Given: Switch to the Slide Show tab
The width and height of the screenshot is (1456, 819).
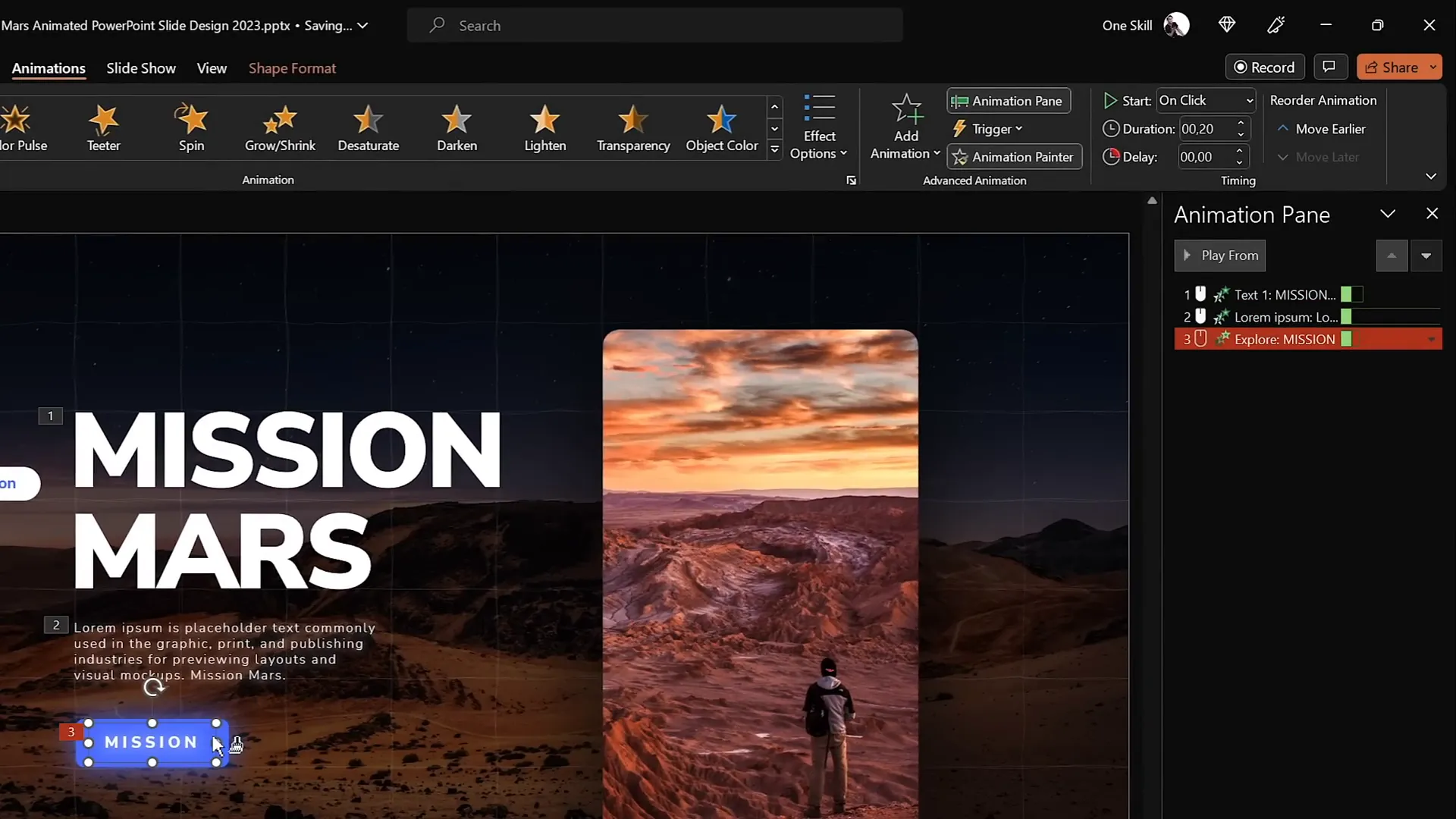Looking at the screenshot, I should pyautogui.click(x=141, y=68).
